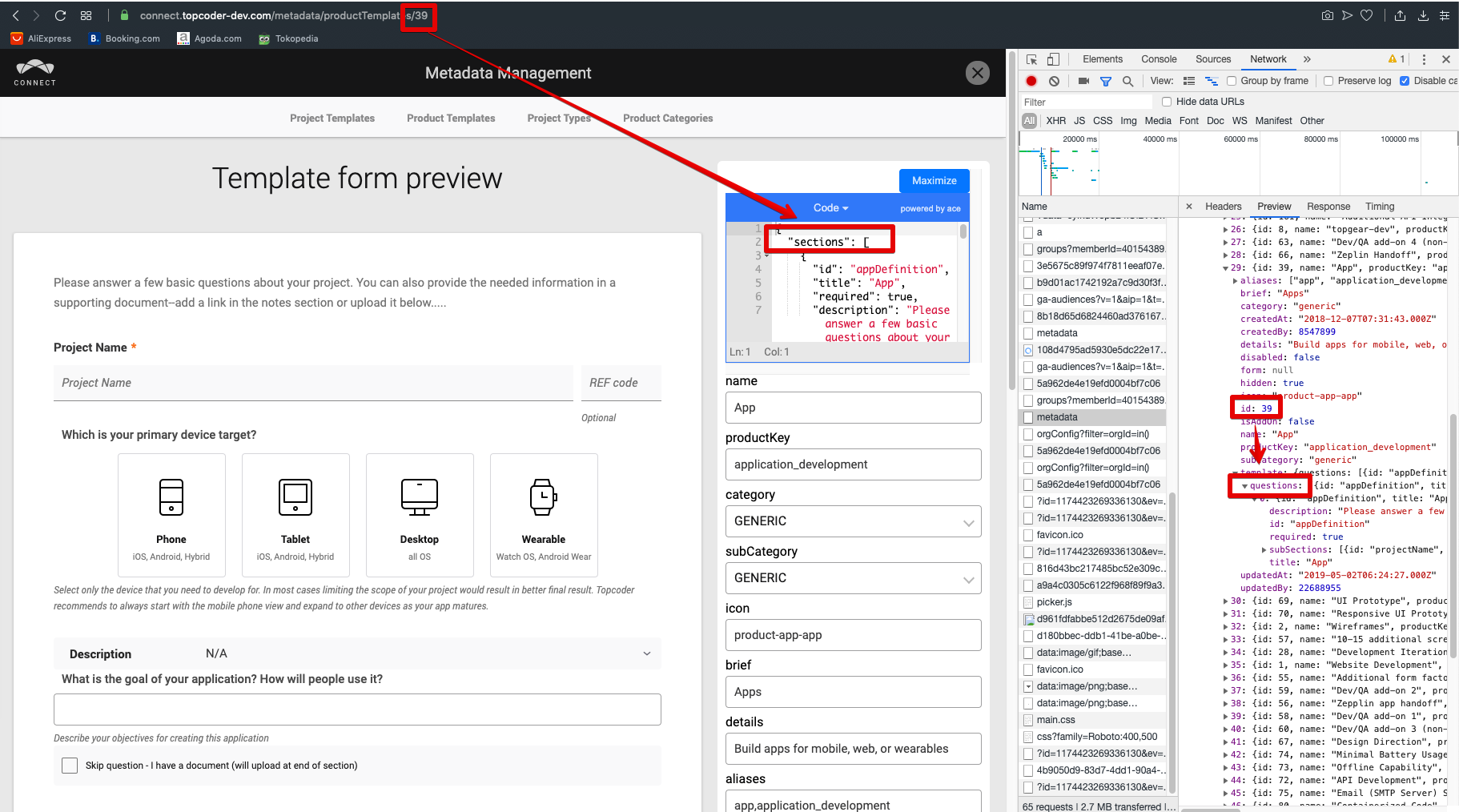Filter network requests by Img
The image size is (1459, 812).
coord(1128,121)
